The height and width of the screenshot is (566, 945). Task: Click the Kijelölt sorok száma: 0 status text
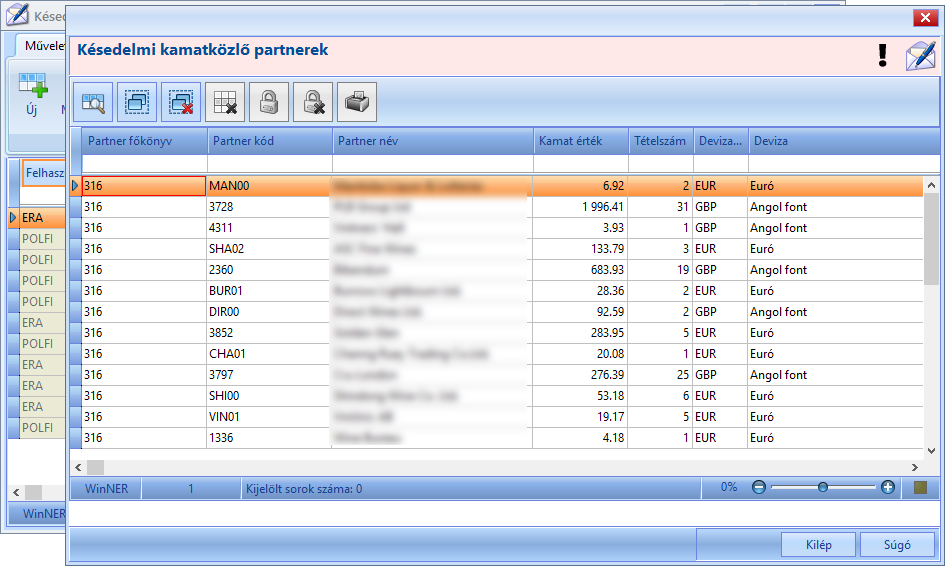(x=304, y=489)
